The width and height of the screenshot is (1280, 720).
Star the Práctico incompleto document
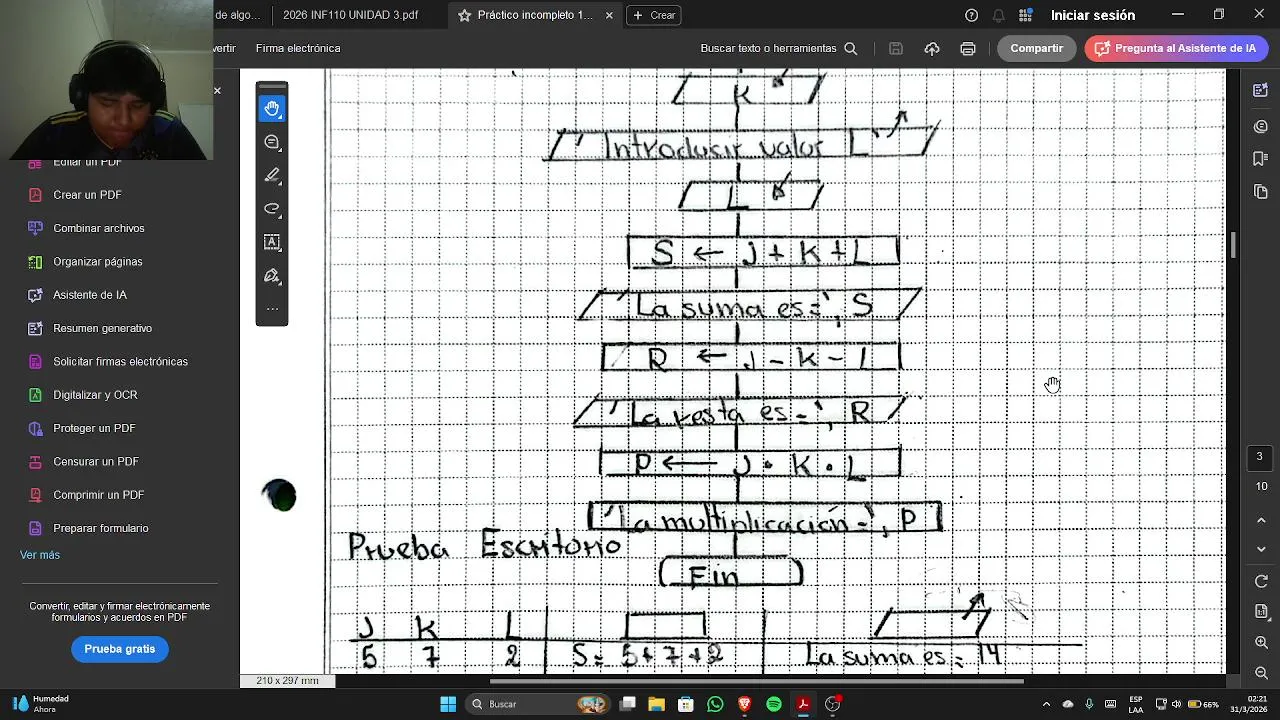(x=464, y=15)
